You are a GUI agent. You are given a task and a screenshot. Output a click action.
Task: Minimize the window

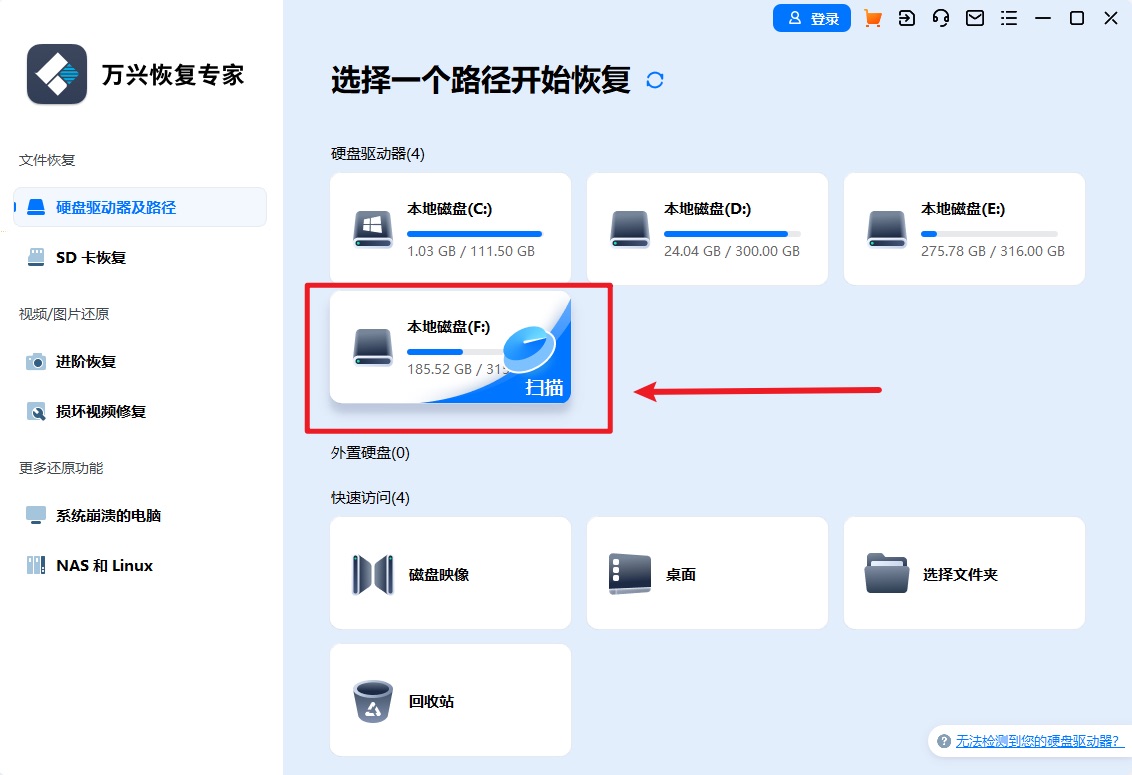click(x=1042, y=18)
